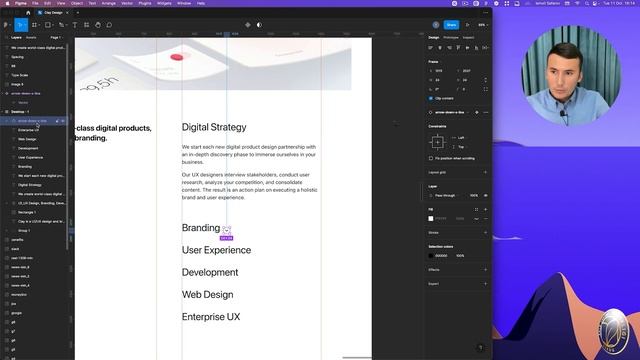
Task: Present the prototype with the play button
Action: coord(468,25)
